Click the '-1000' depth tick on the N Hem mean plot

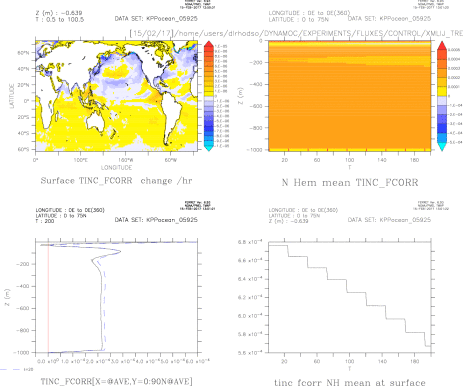(x=254, y=150)
